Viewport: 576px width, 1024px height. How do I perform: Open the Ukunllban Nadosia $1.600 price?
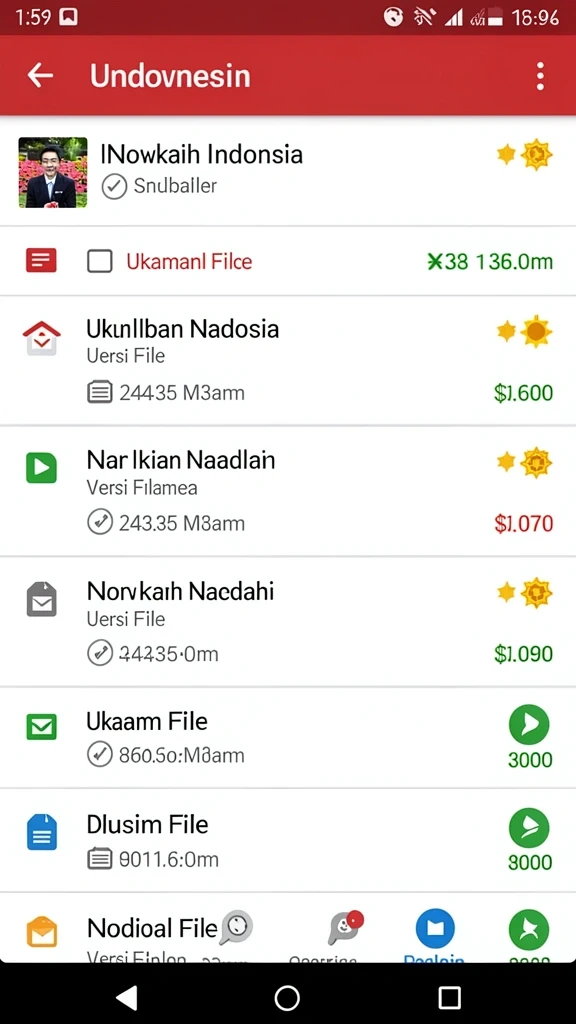(523, 392)
